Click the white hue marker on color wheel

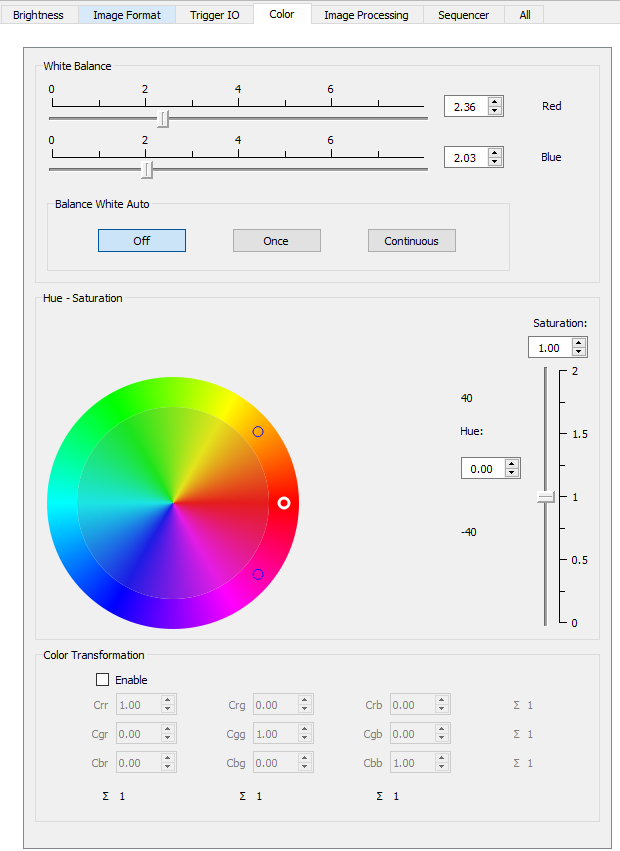(284, 503)
